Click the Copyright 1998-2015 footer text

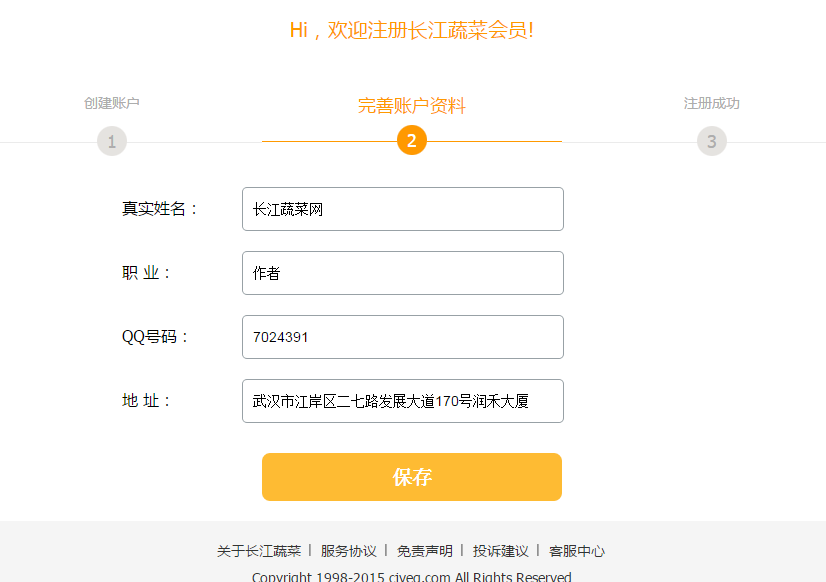click(412, 577)
